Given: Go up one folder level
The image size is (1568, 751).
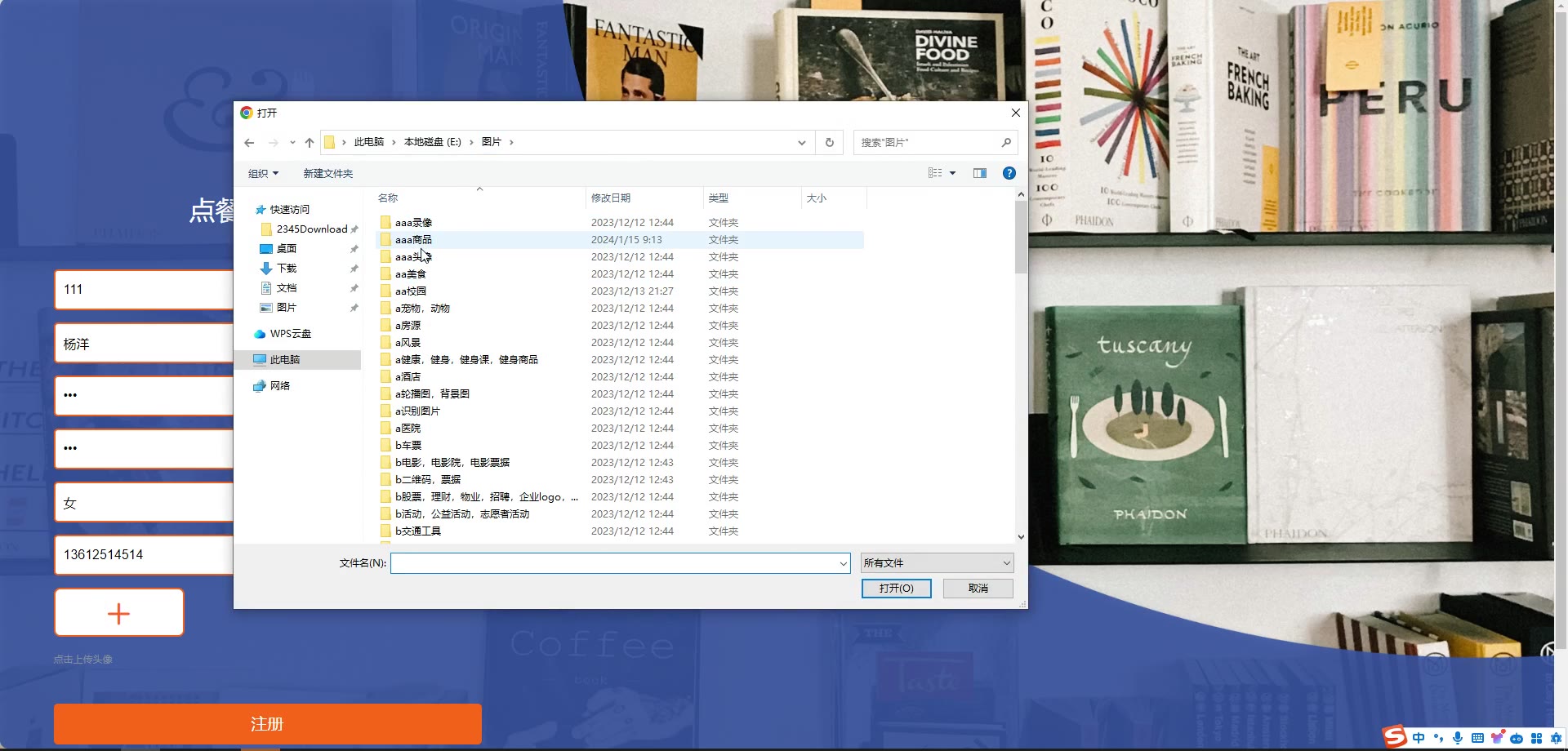Looking at the screenshot, I should point(310,142).
